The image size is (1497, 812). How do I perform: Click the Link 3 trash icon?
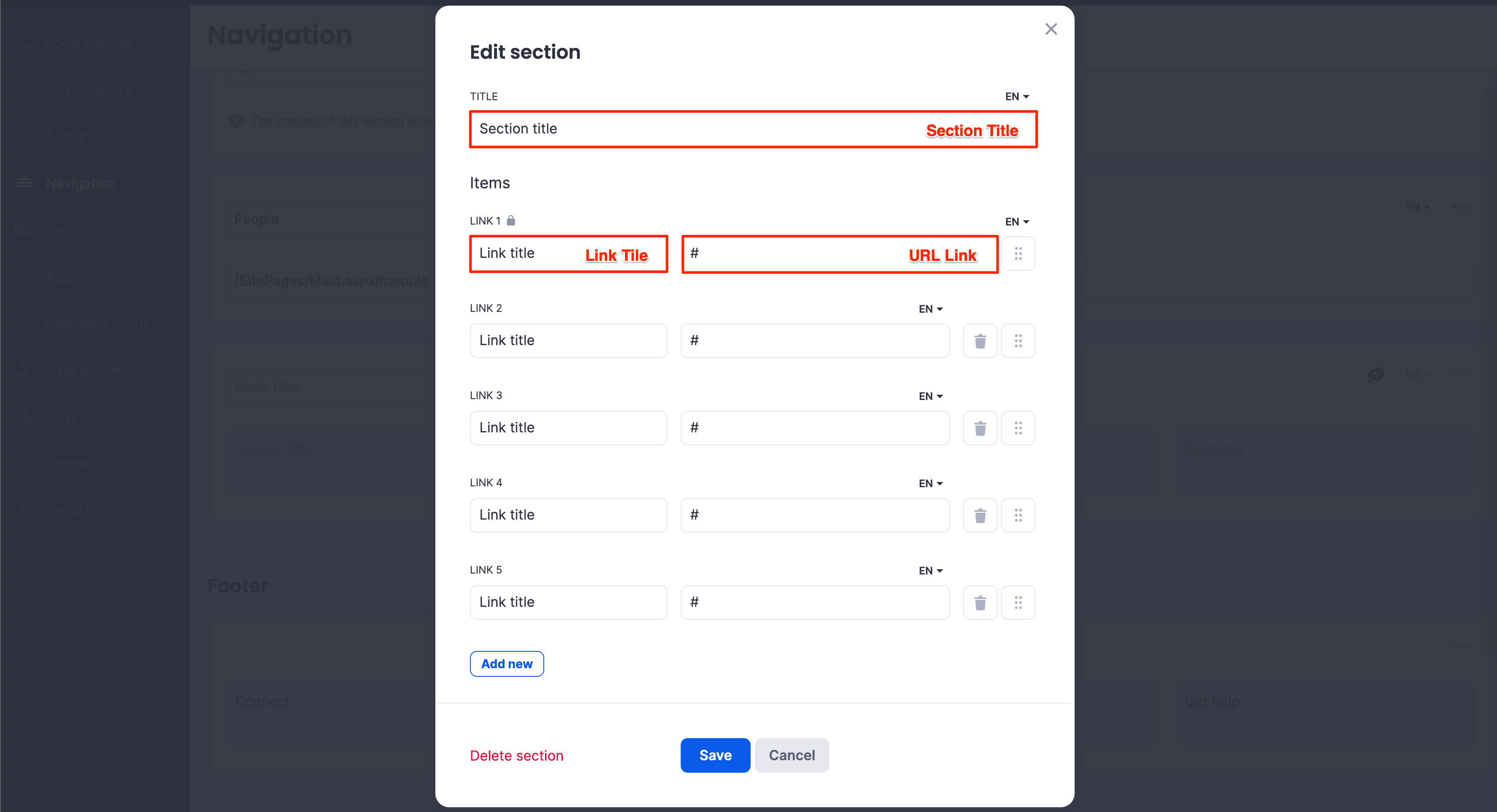[x=980, y=428]
